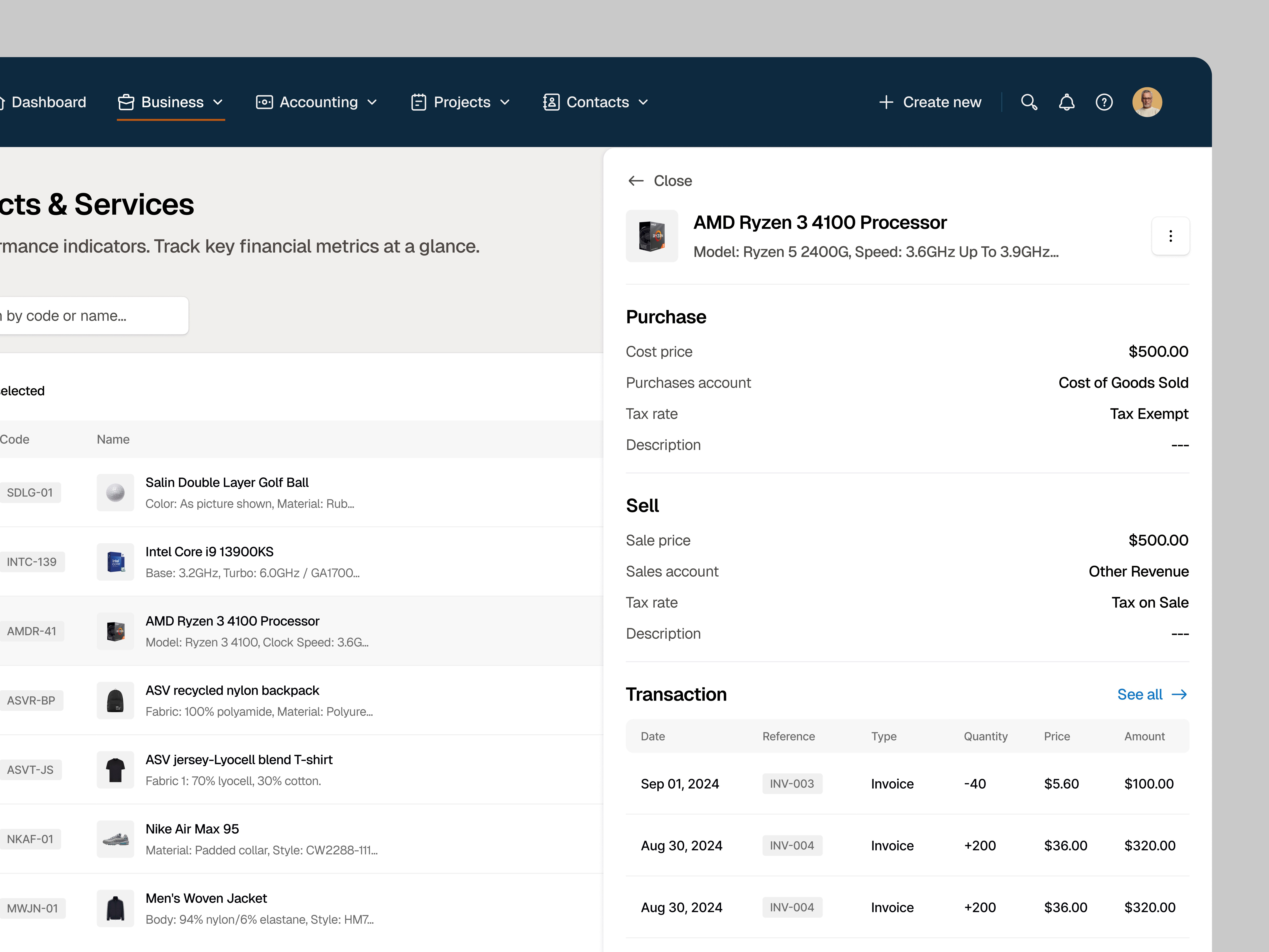Click the Salin Golf Ball thumbnail
The height and width of the screenshot is (952, 1269).
point(115,492)
